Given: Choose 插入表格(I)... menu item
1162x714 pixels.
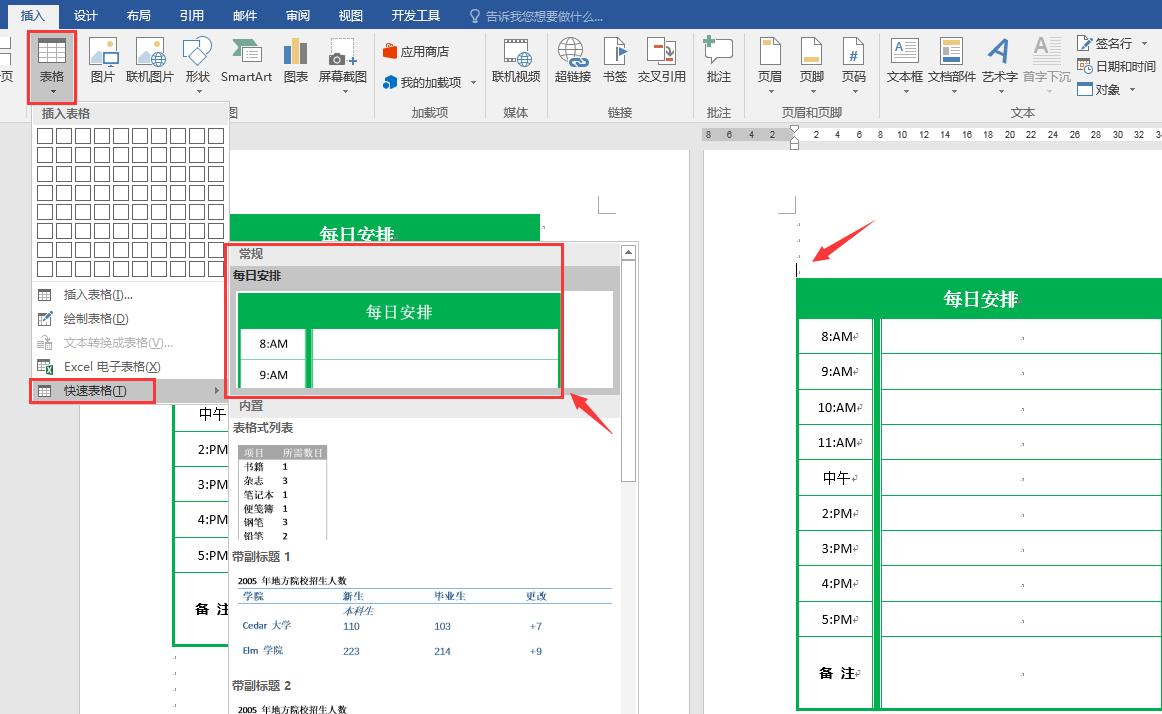Looking at the screenshot, I should pos(98,295).
